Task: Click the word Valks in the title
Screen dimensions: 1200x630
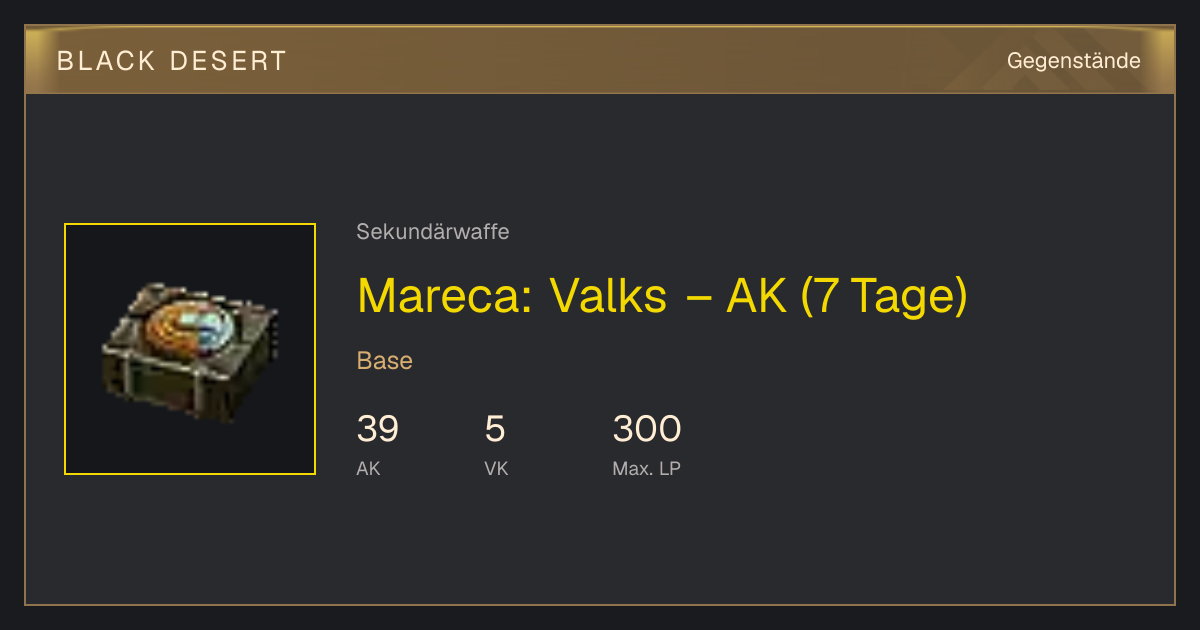Action: tap(608, 295)
